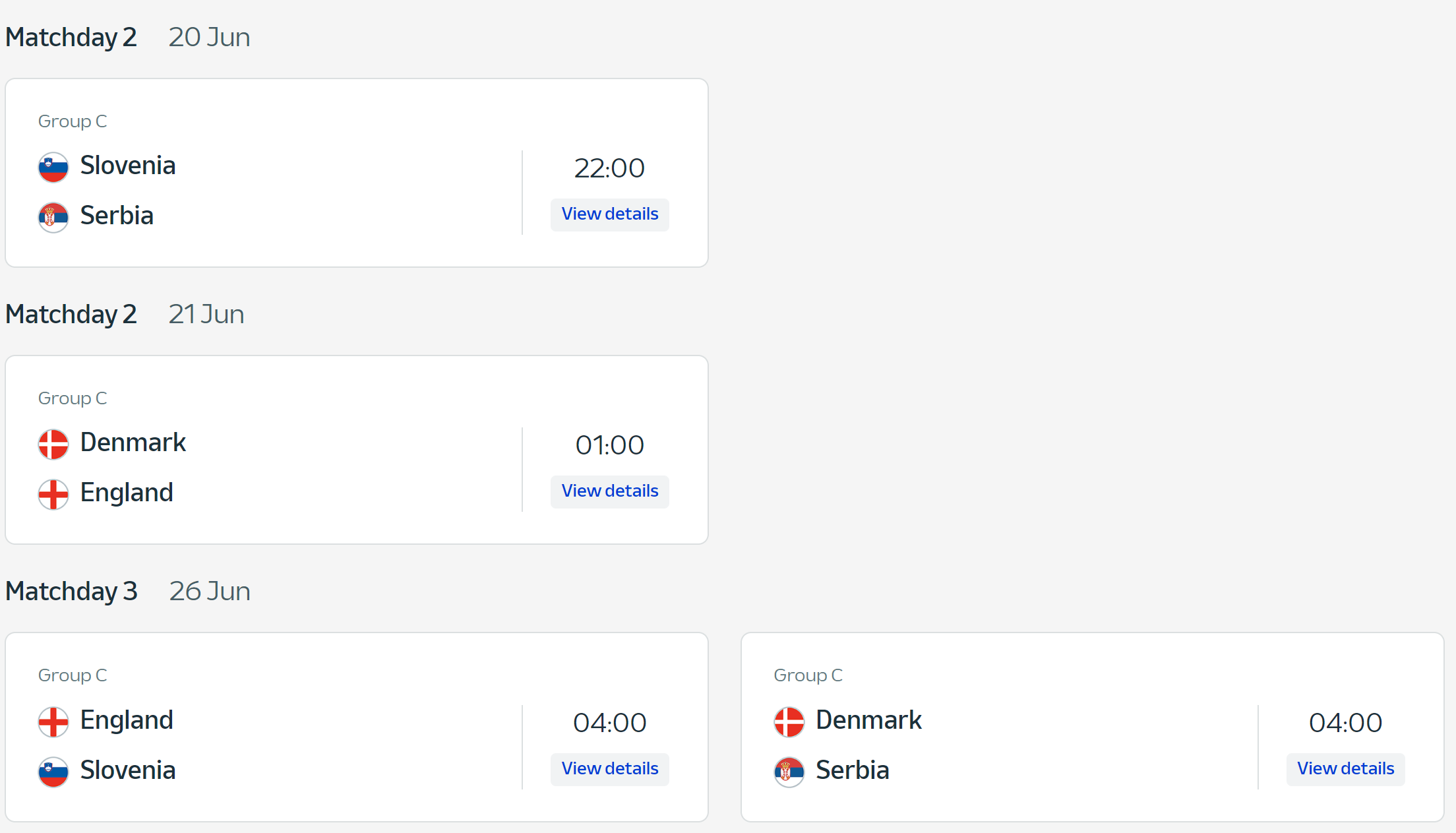Click Slovenia flag in 26 Jun match

(53, 772)
